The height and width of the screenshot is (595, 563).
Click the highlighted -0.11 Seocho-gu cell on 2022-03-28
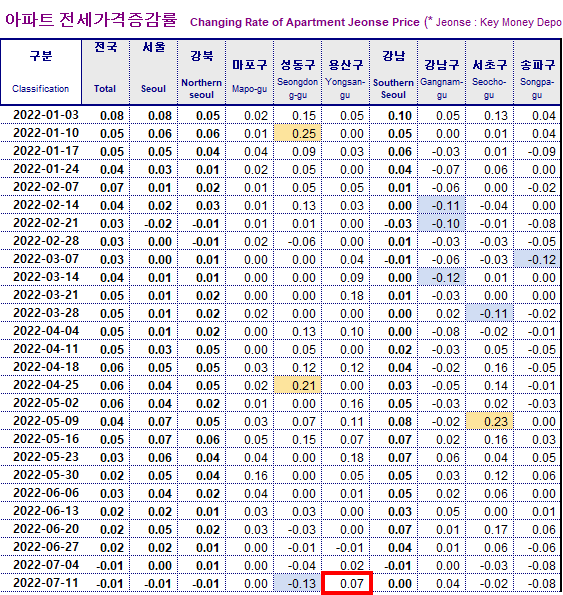point(490,313)
